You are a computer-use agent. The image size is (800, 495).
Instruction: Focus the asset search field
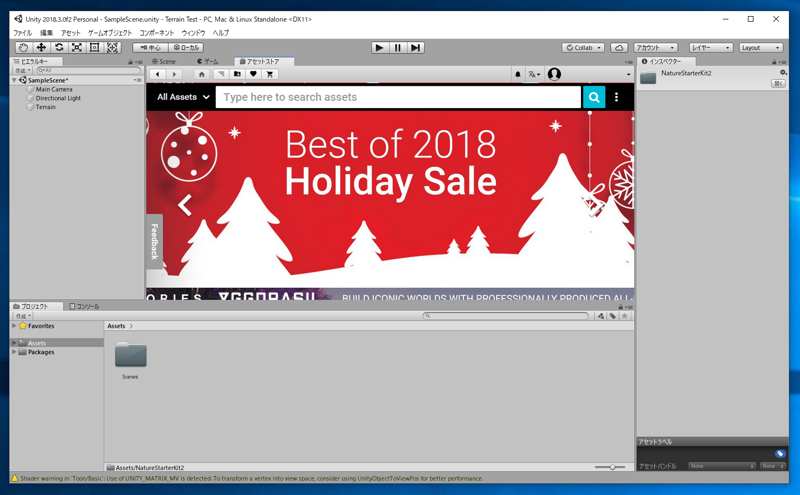(398, 97)
